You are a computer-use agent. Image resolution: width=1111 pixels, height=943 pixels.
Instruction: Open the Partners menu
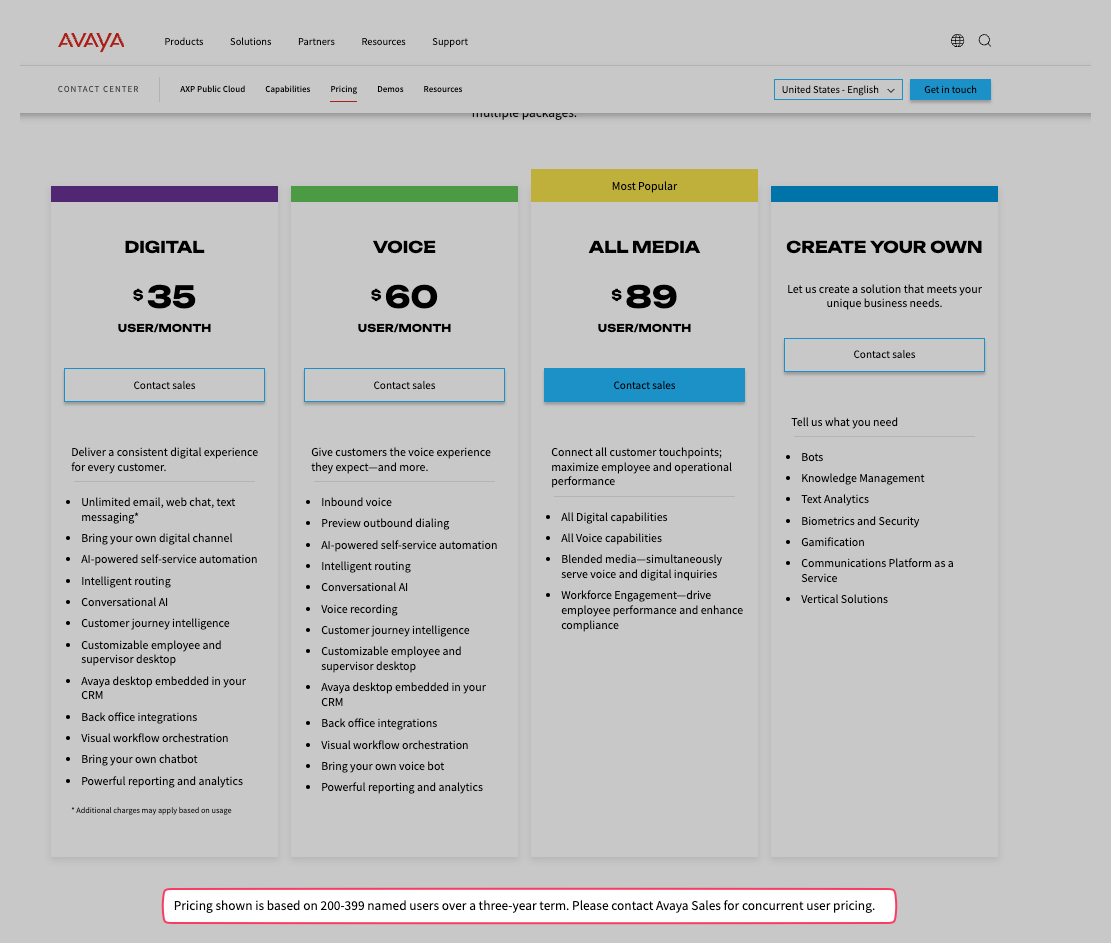pos(316,42)
